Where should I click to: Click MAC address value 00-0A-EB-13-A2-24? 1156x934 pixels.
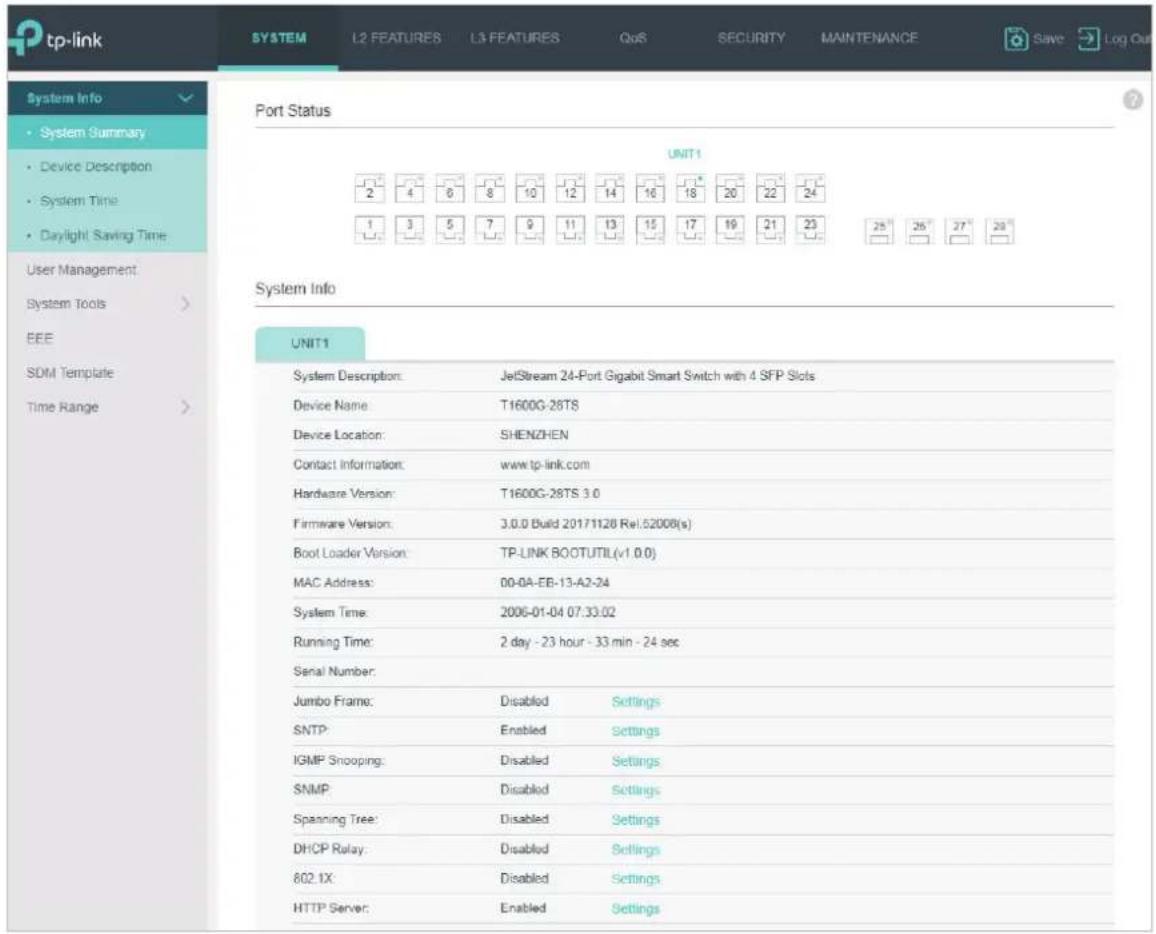click(554, 583)
